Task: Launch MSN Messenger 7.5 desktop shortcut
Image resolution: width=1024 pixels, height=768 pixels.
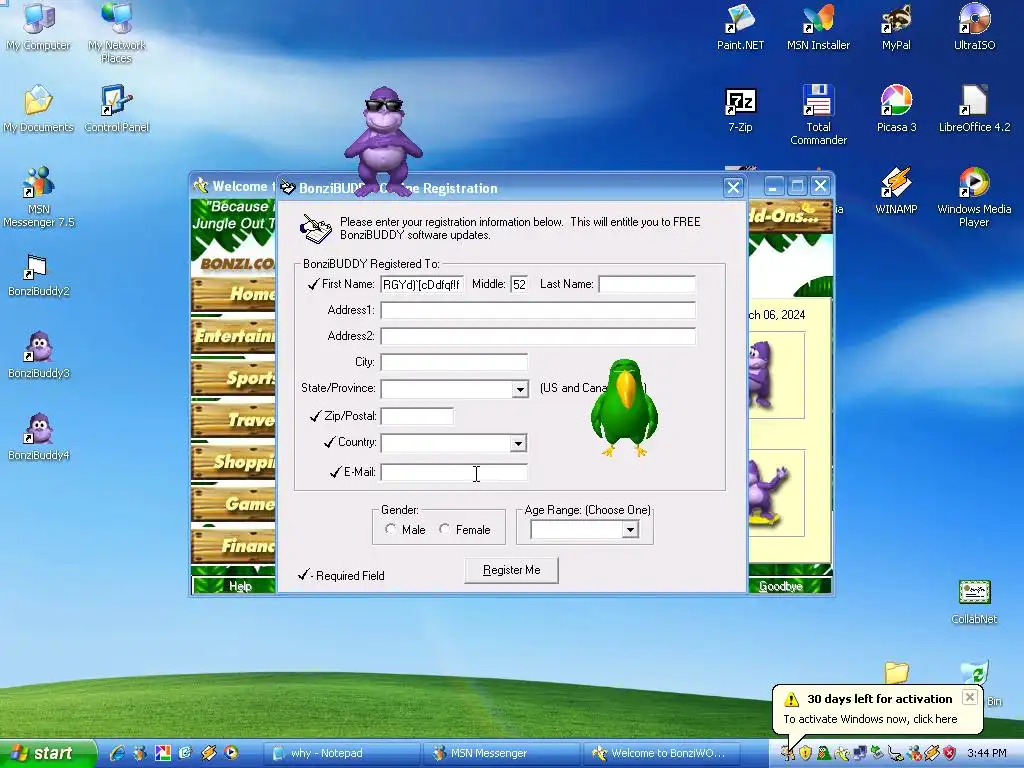Action: (x=39, y=196)
